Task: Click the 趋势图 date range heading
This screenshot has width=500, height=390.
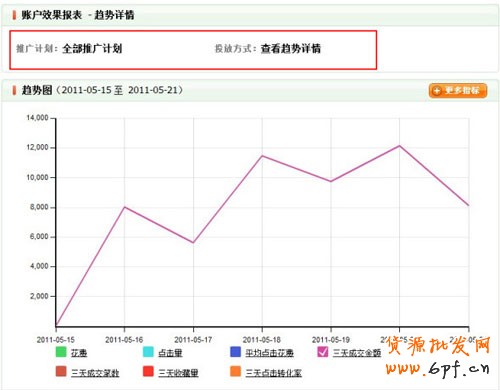Action: tap(102, 90)
